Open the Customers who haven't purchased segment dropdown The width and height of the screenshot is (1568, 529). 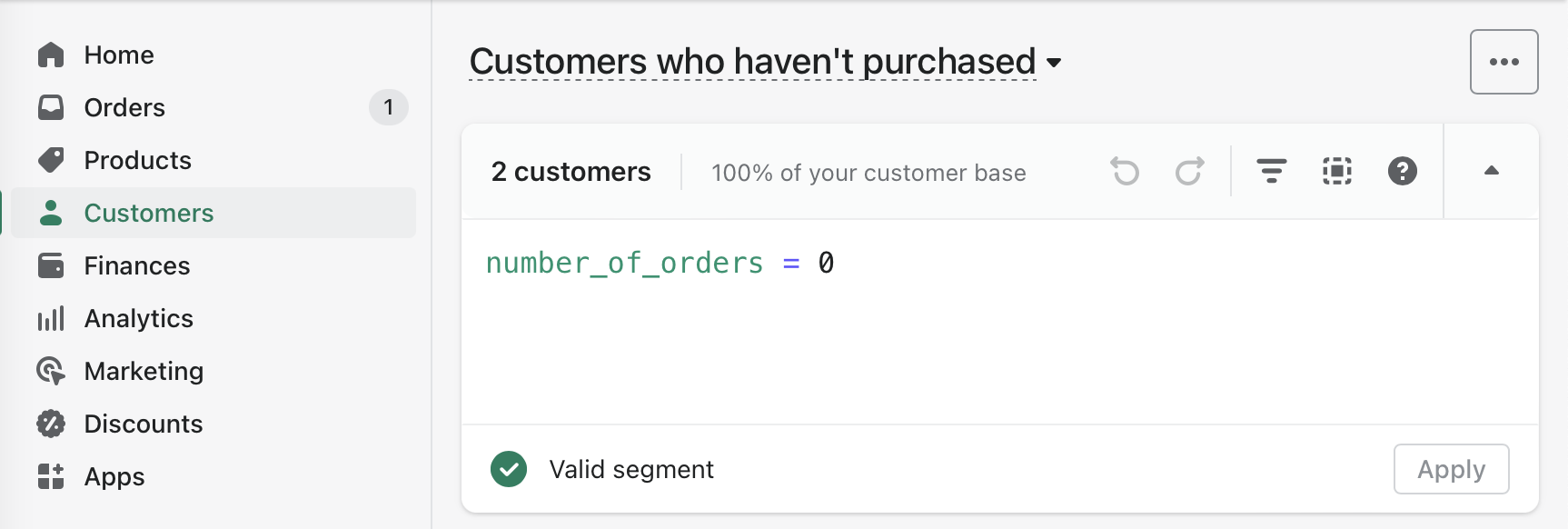[765, 62]
